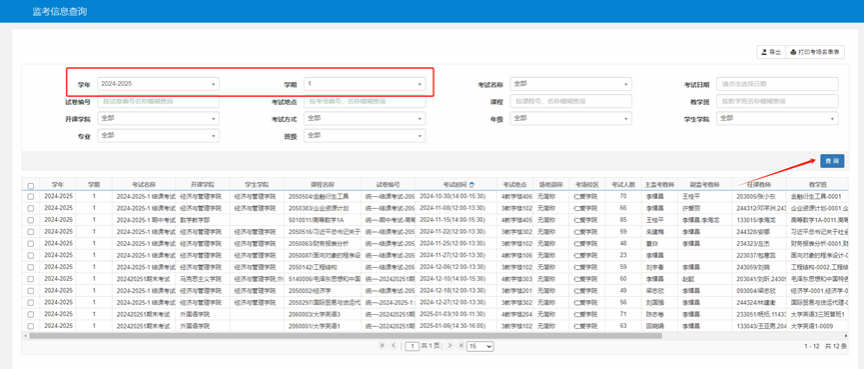This screenshot has width=864, height=369.
Task: Click the 打印考场名单表 print button
Action: click(x=815, y=52)
